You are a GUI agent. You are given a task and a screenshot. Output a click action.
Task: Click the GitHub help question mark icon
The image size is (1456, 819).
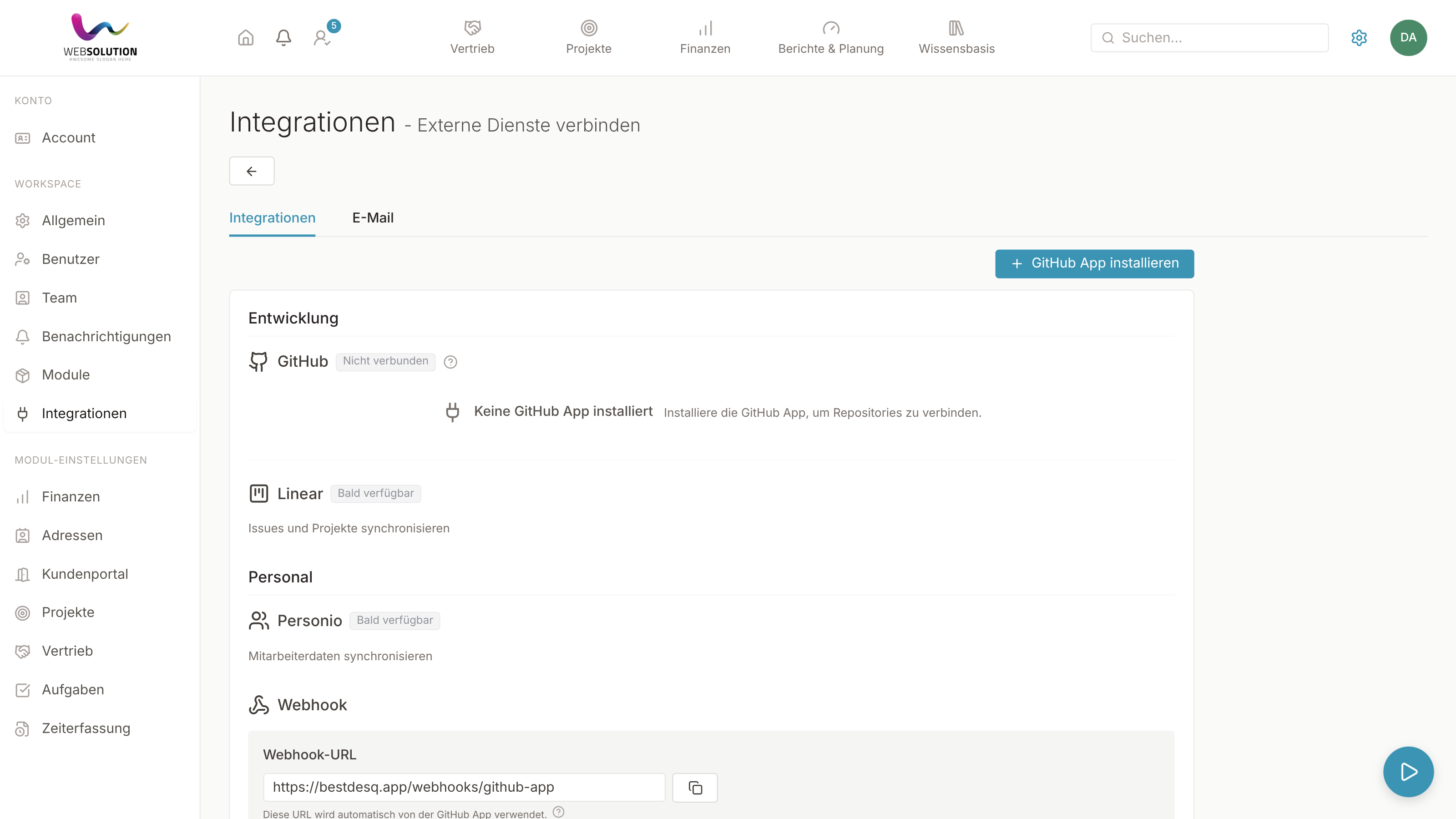tap(450, 362)
